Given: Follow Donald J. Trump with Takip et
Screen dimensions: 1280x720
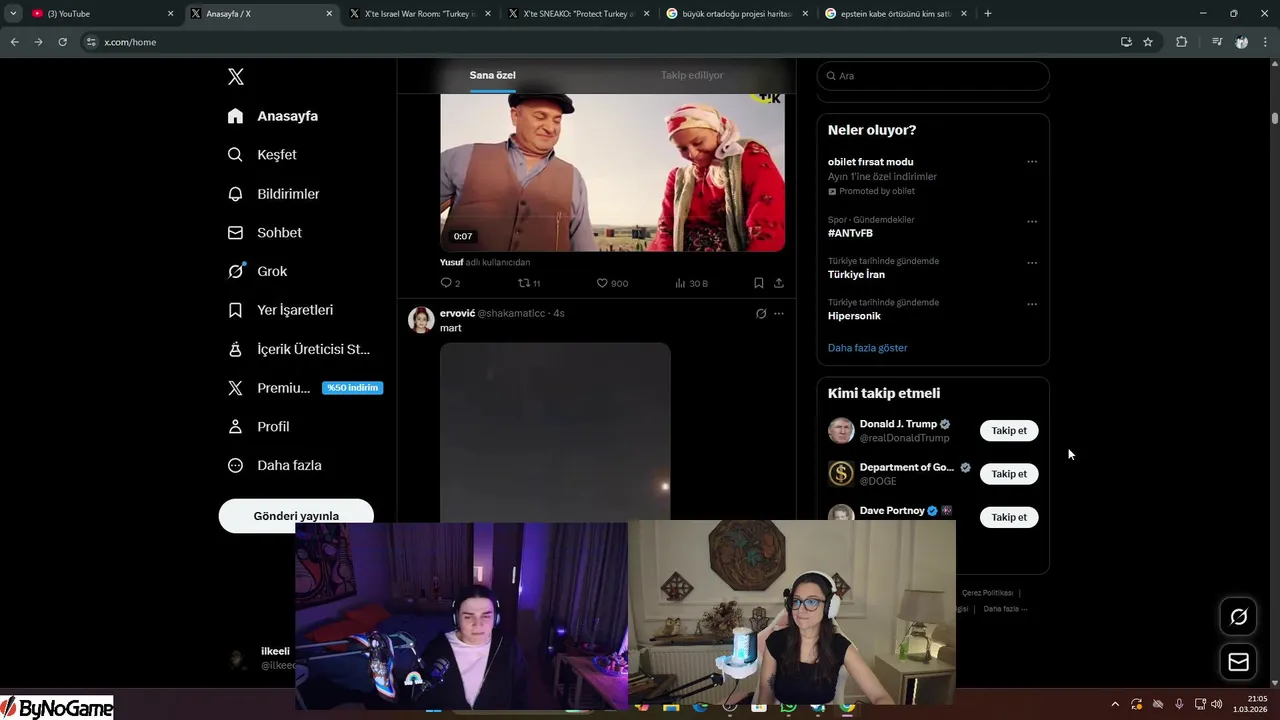Looking at the screenshot, I should coord(1009,431).
